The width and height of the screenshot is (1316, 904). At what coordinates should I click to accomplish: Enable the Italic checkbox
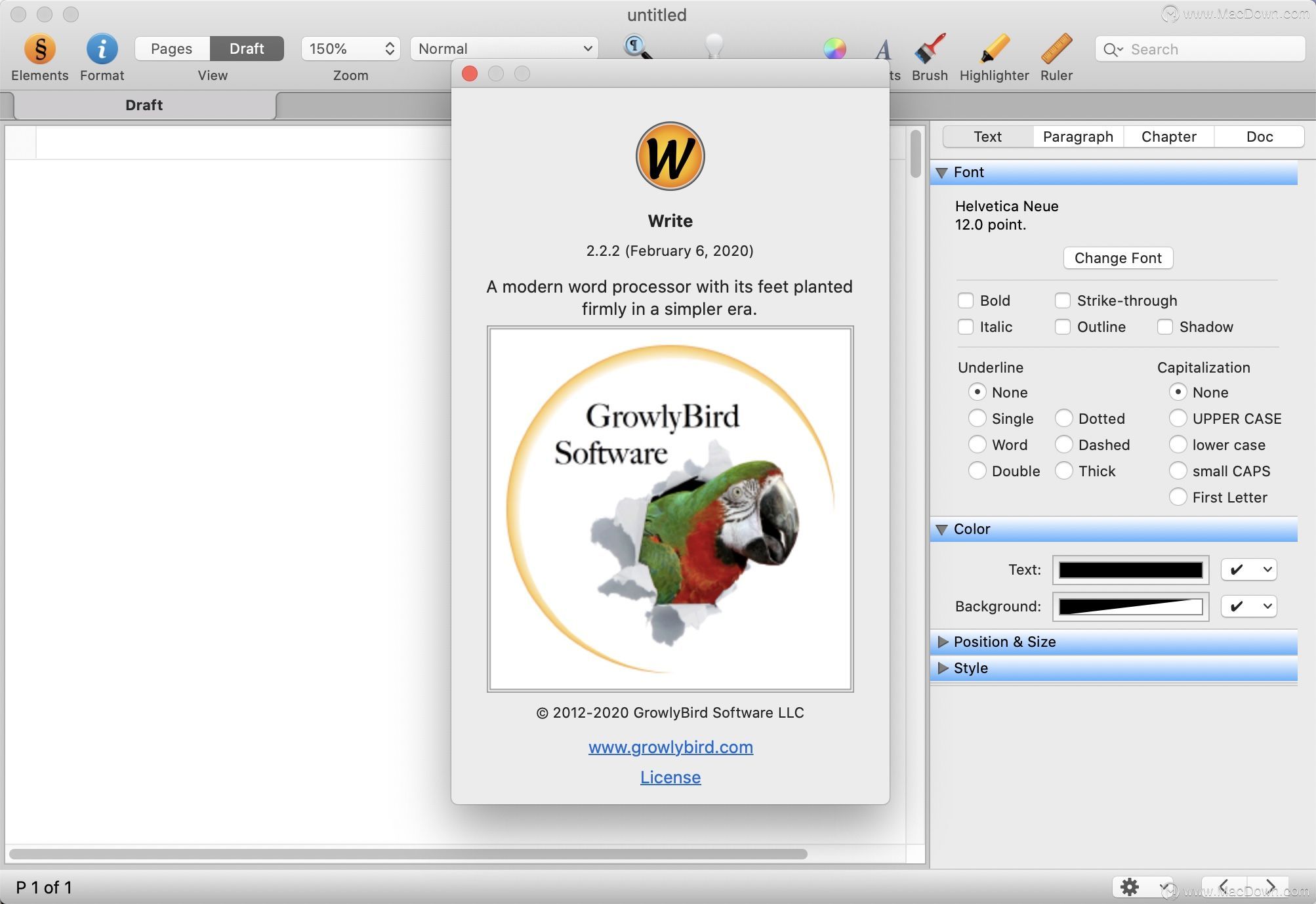[x=965, y=327]
